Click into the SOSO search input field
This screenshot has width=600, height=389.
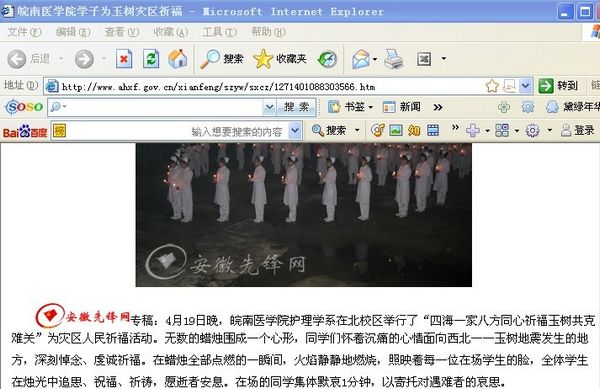(x=163, y=107)
